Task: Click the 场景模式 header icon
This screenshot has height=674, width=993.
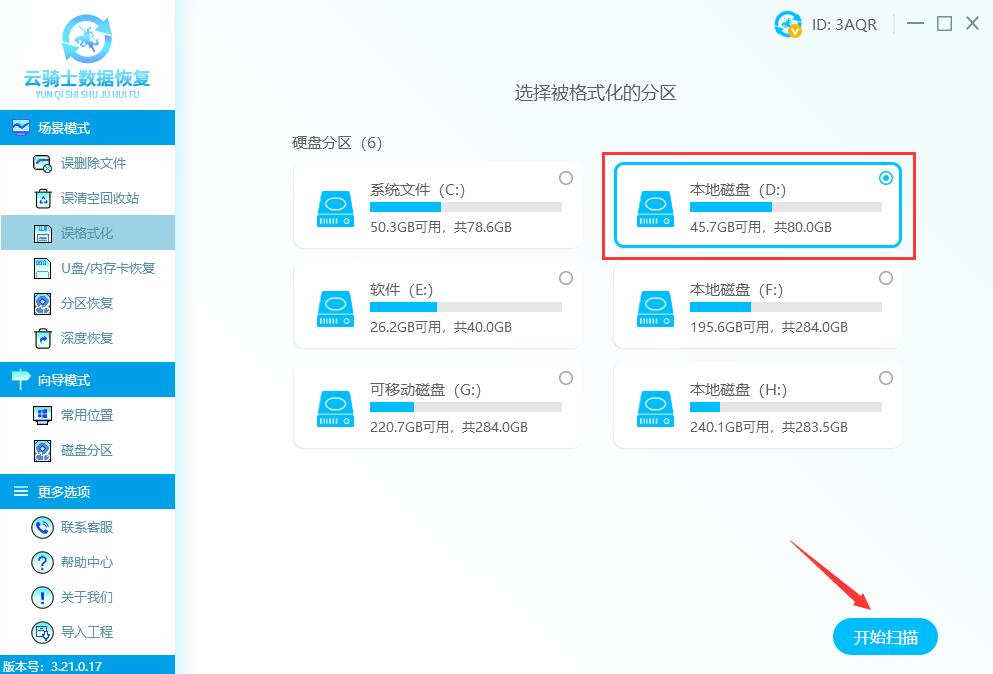Action: pos(21,127)
